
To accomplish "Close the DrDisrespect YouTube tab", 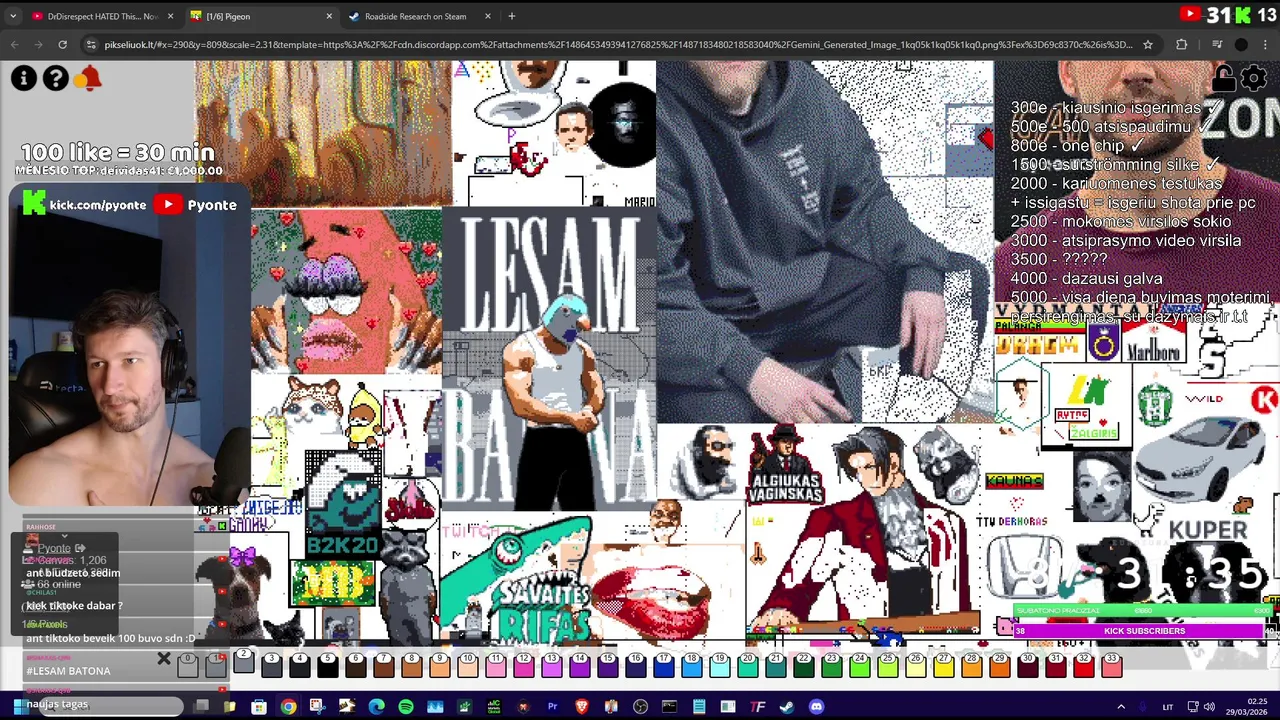I will tap(170, 16).
